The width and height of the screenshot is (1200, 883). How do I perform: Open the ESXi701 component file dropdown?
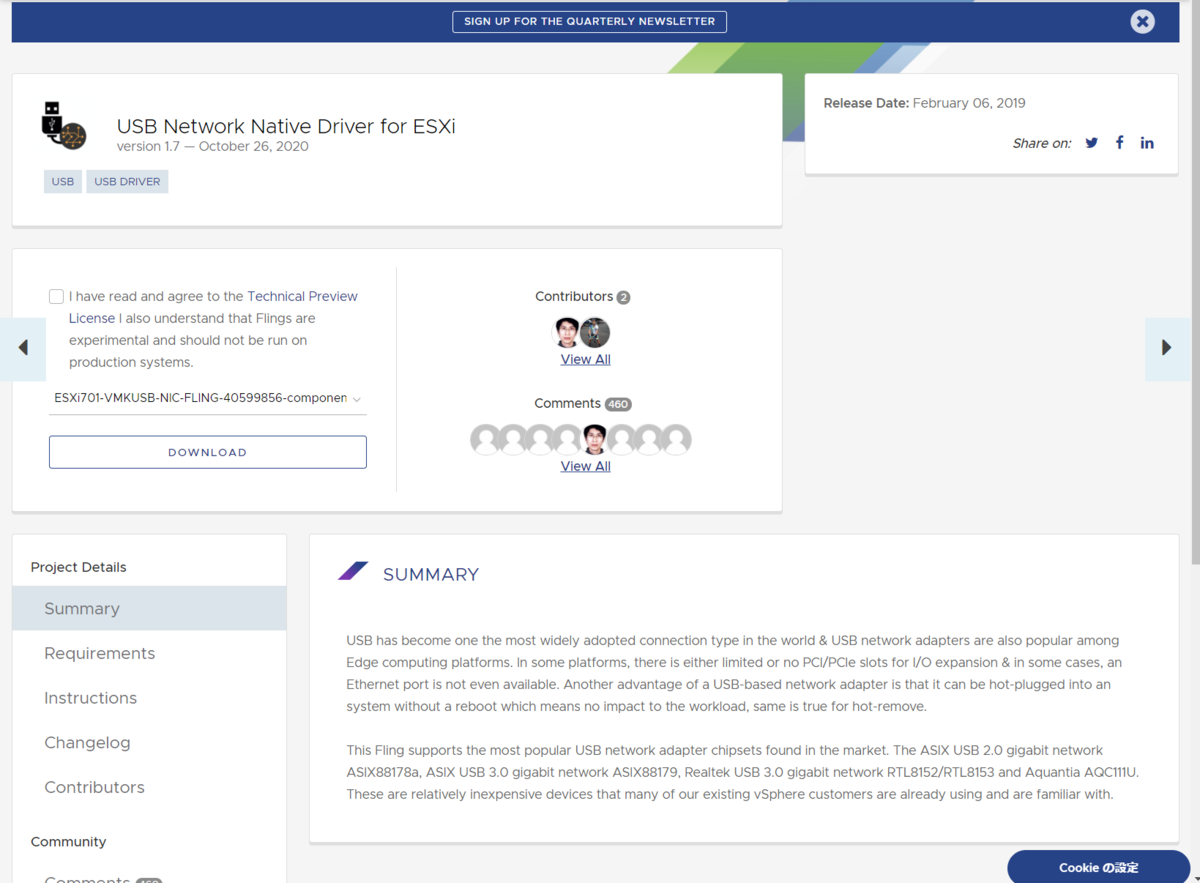pos(208,398)
